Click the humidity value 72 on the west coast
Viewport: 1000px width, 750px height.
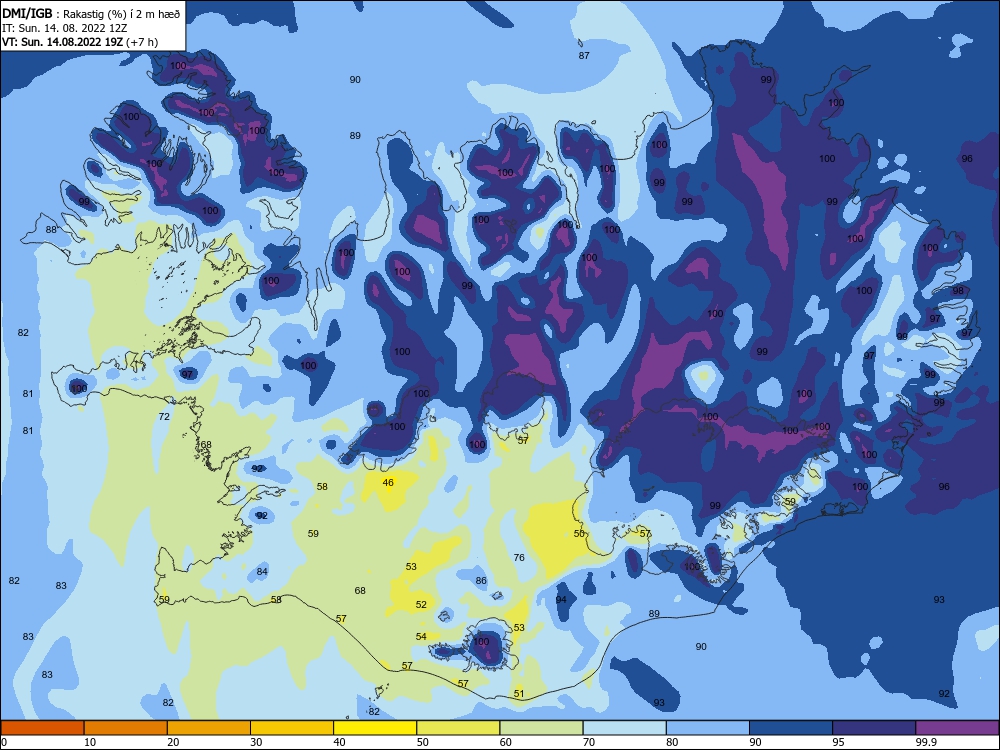pos(164,416)
